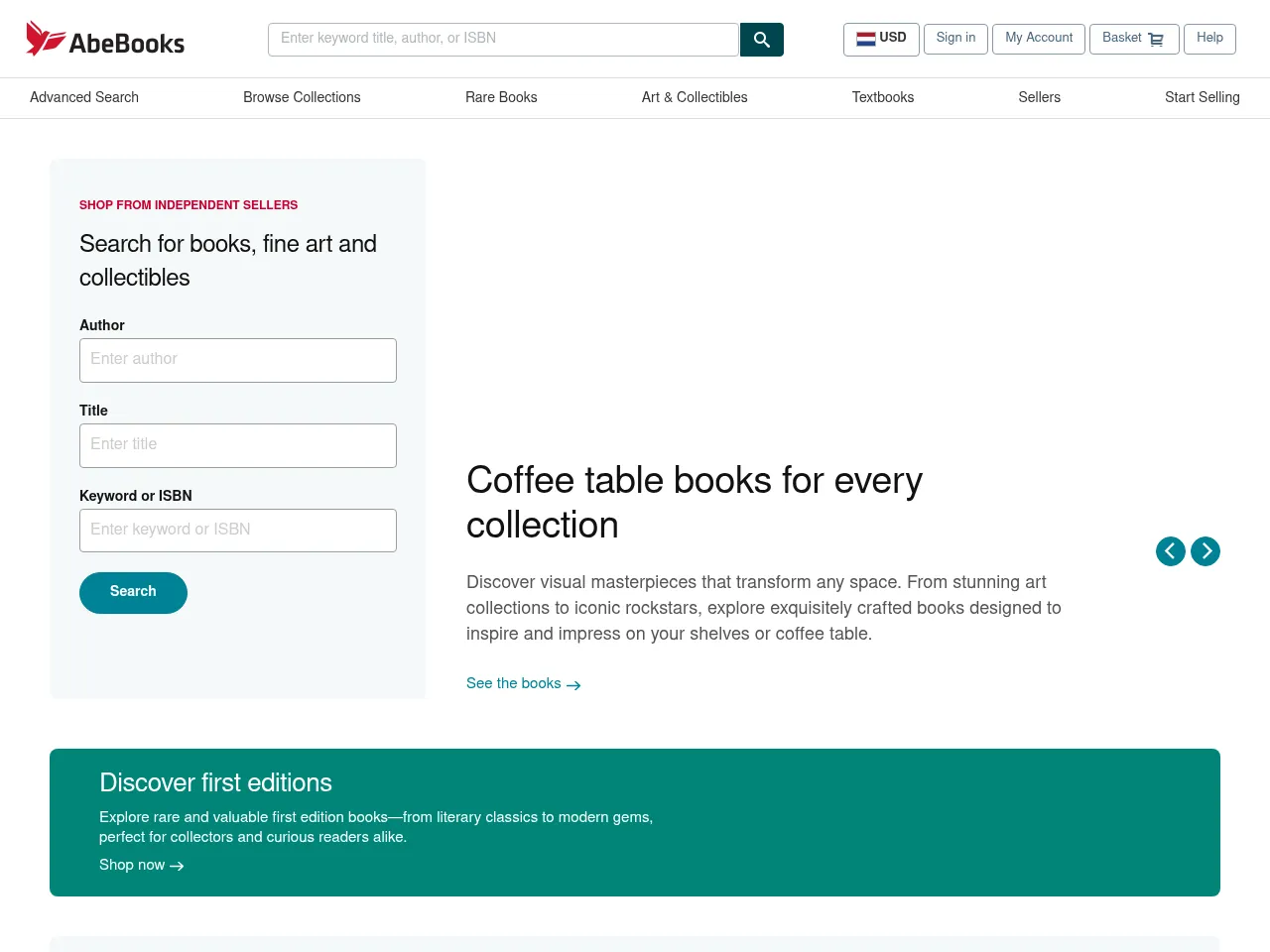The width and height of the screenshot is (1270, 952).
Task: Go to previous carousel slide
Action: tap(1170, 551)
